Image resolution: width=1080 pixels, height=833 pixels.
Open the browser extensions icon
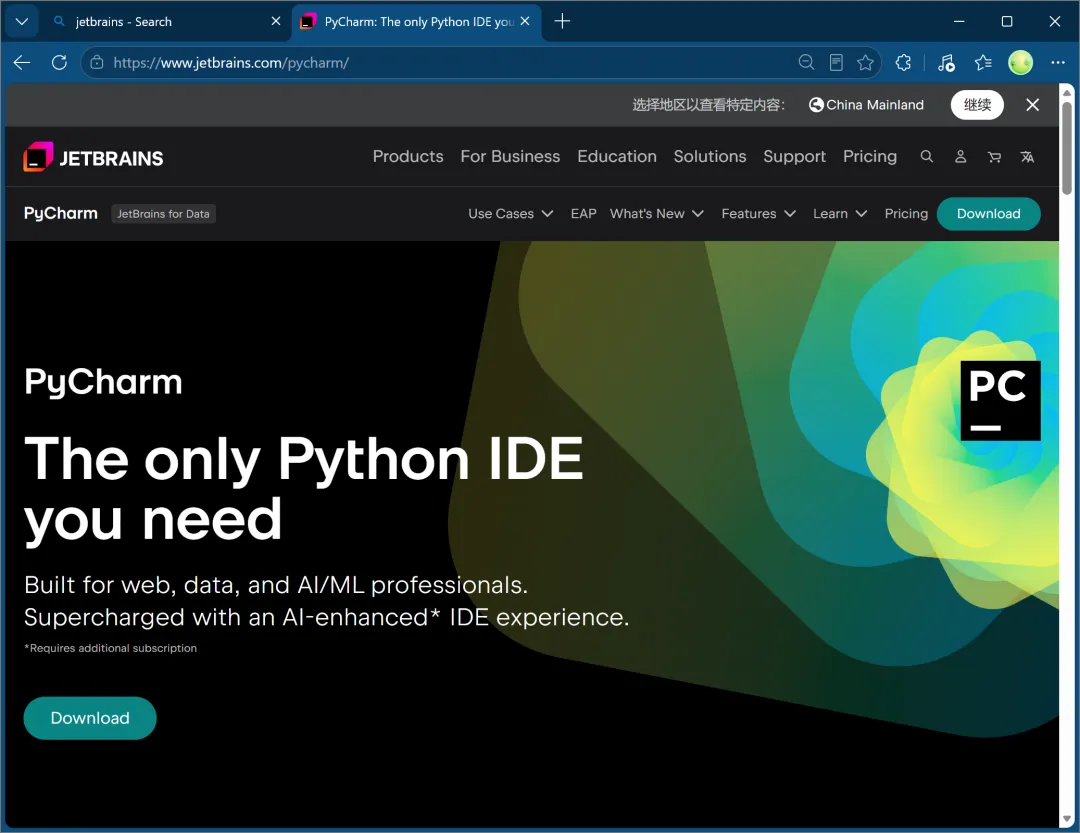(x=904, y=63)
